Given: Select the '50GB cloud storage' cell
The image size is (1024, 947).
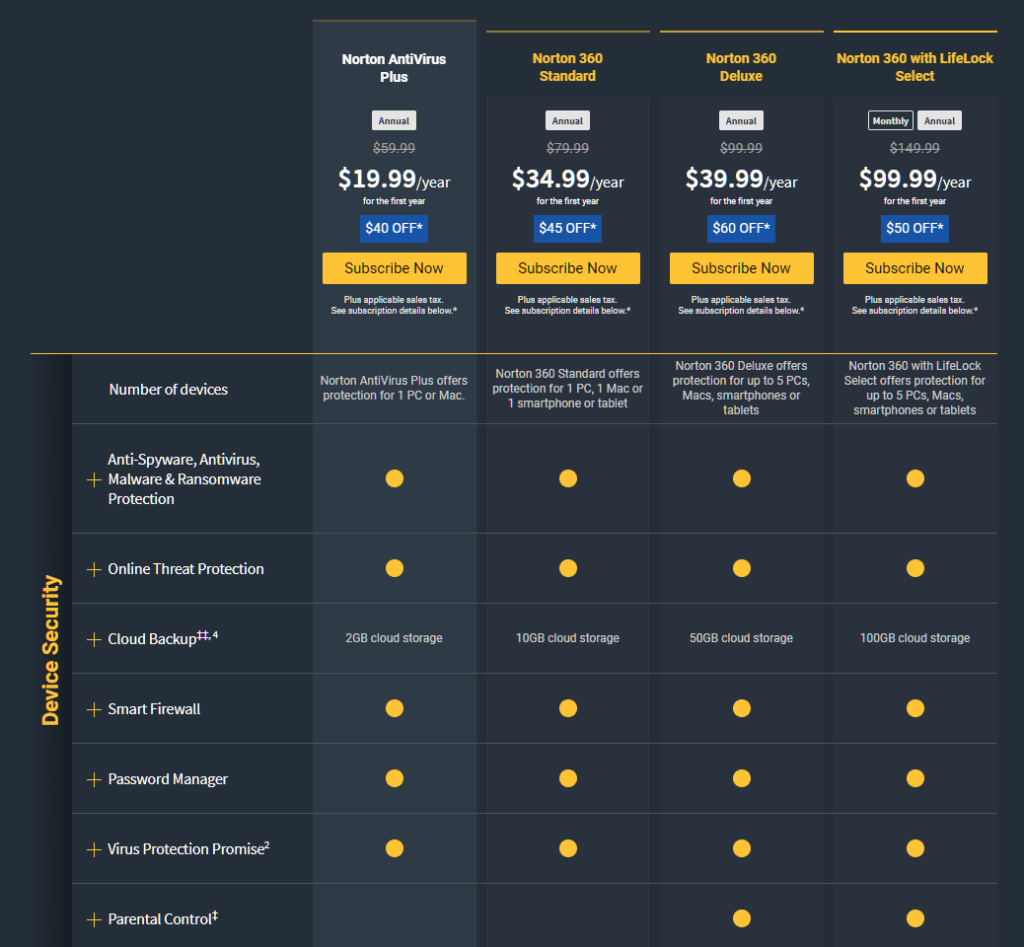Looking at the screenshot, I should tap(741, 638).
